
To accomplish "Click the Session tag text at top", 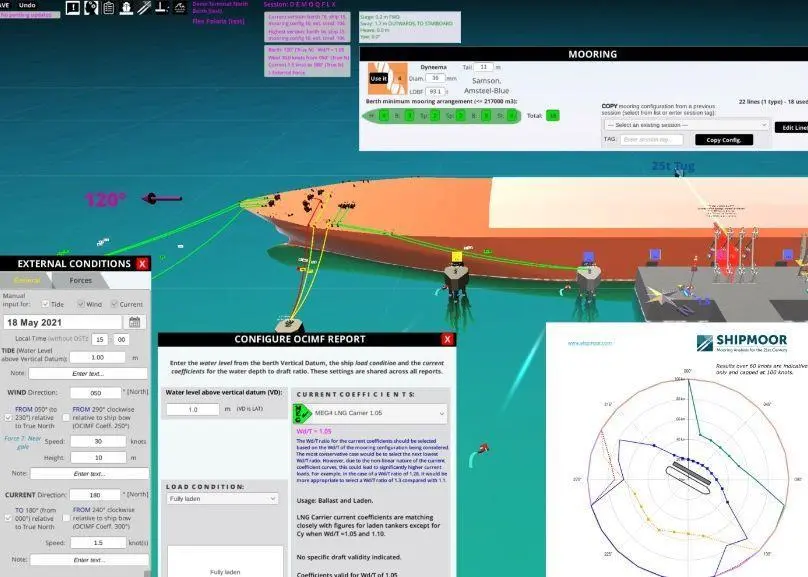I will (299, 4).
